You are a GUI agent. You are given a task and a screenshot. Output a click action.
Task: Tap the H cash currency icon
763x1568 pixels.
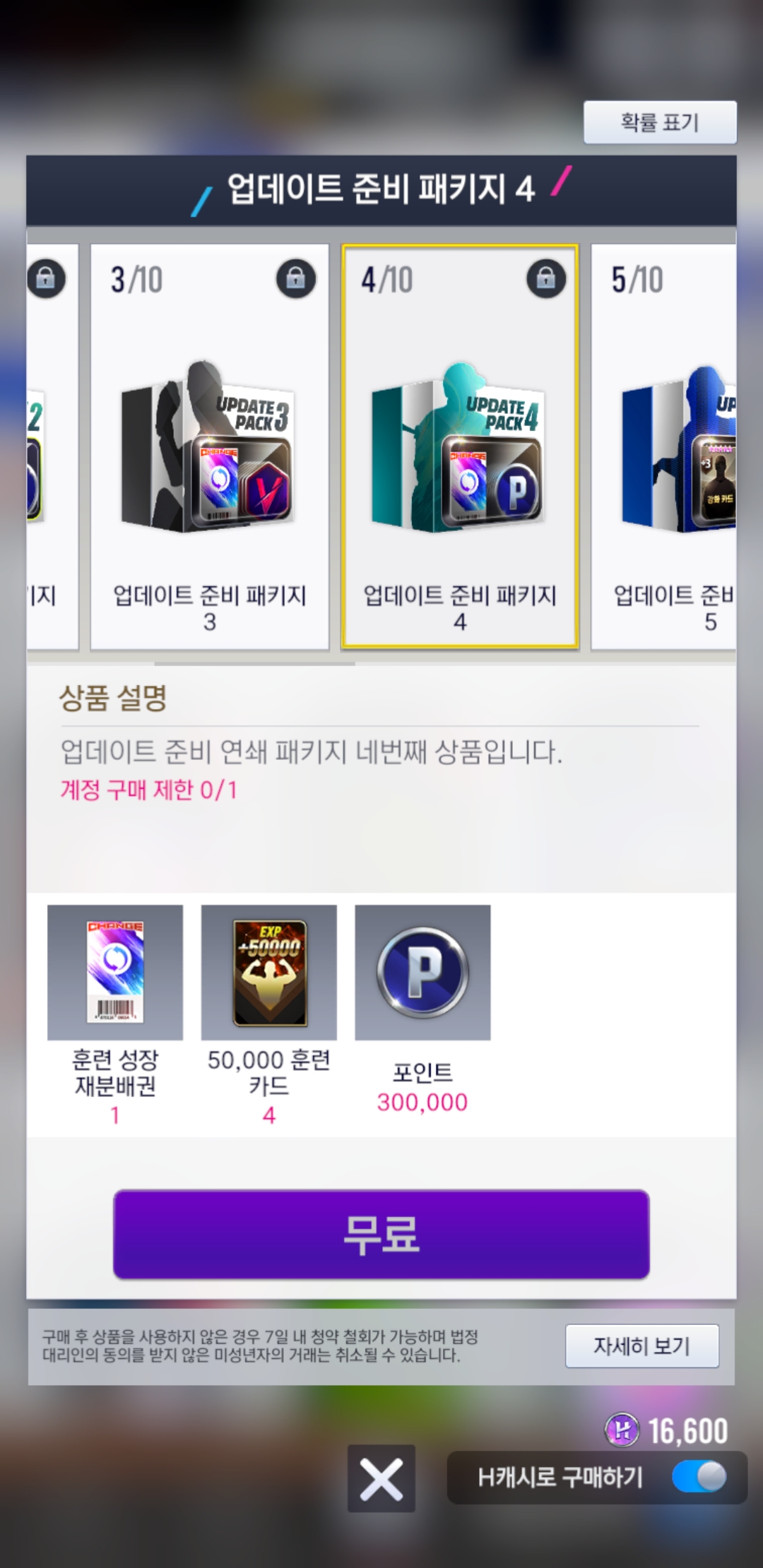pos(622,1430)
